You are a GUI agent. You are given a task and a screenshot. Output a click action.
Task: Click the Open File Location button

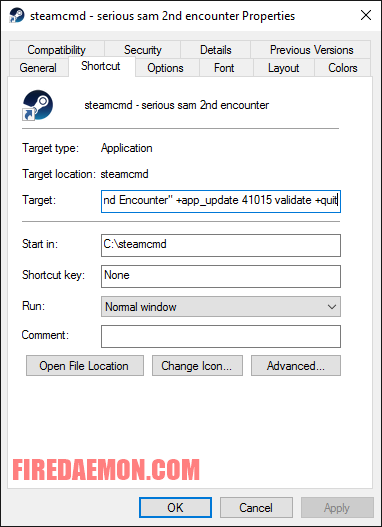tap(85, 366)
